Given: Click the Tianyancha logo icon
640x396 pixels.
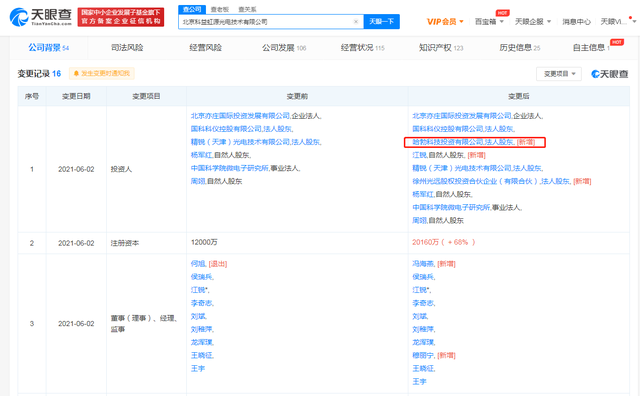Looking at the screenshot, I should coord(19,17).
